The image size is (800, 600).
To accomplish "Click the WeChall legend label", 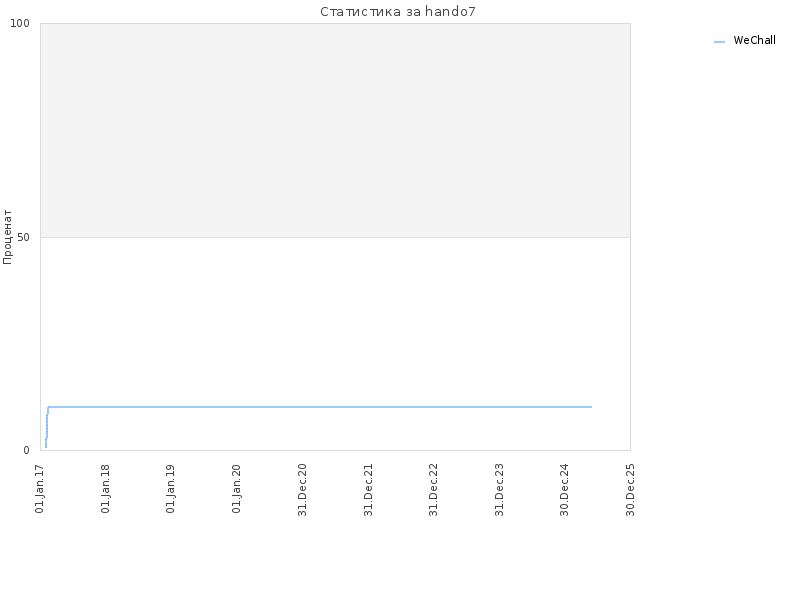I will click(754, 40).
